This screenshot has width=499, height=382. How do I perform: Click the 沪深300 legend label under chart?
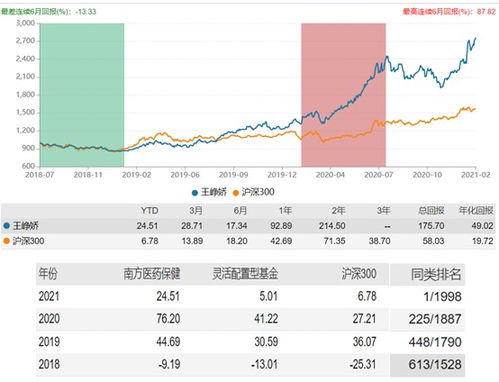pos(258,192)
